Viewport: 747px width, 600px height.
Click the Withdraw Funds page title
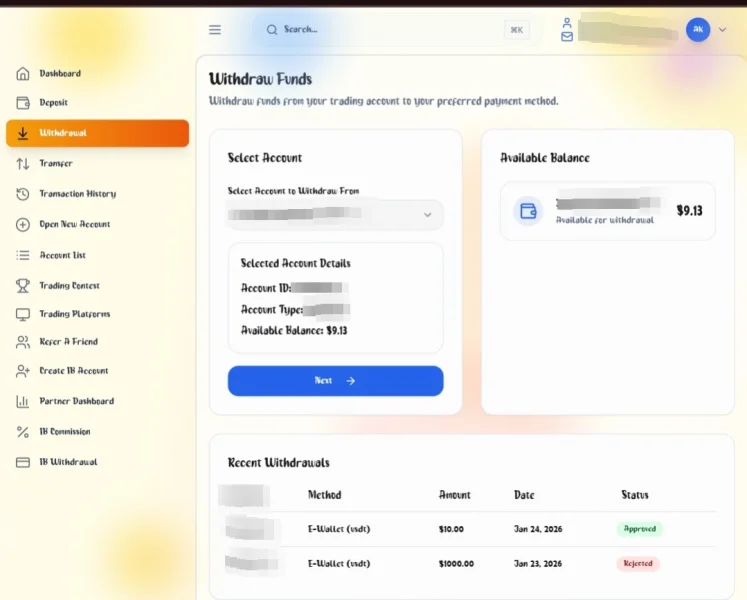pyautogui.click(x=260, y=79)
